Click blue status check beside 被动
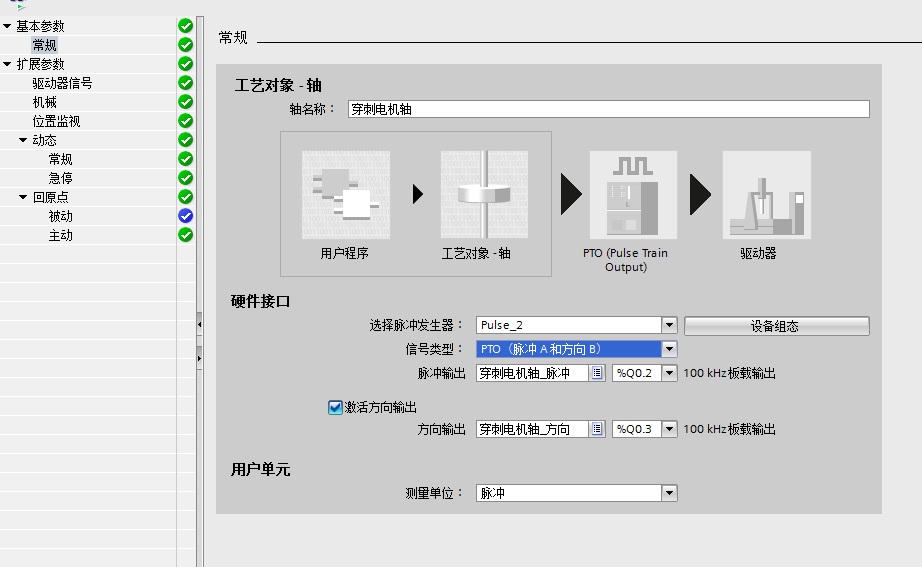Screen dimensions: 922x567 [x=185, y=216]
